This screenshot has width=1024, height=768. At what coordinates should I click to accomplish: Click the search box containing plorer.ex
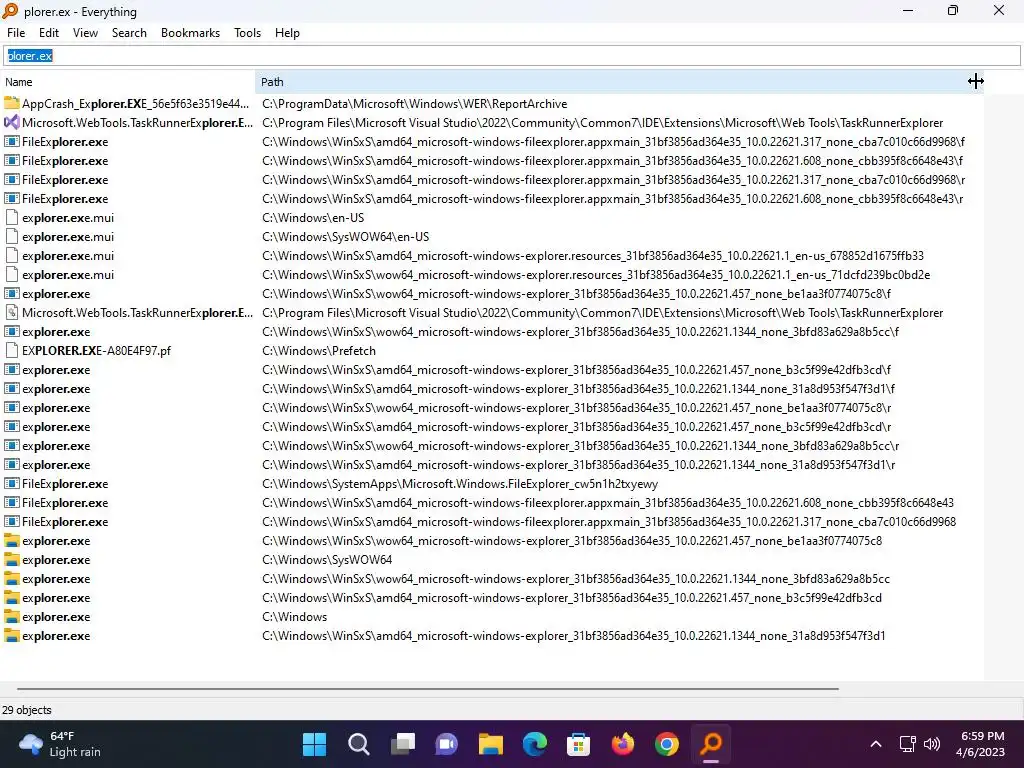tap(511, 56)
